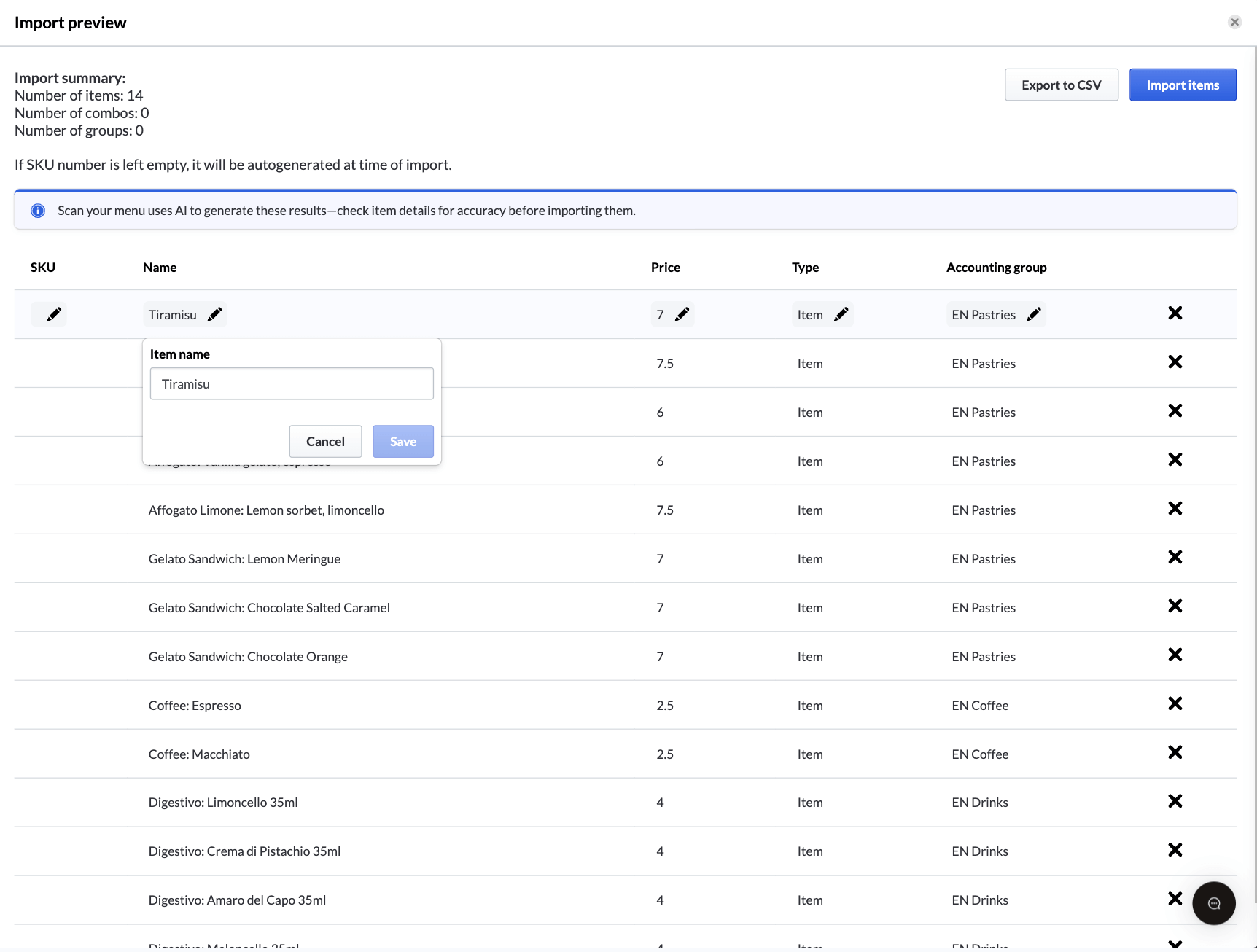Click the pencil icon next to Tiramisu name
The height and width of the screenshot is (952, 1257).
[x=214, y=314]
